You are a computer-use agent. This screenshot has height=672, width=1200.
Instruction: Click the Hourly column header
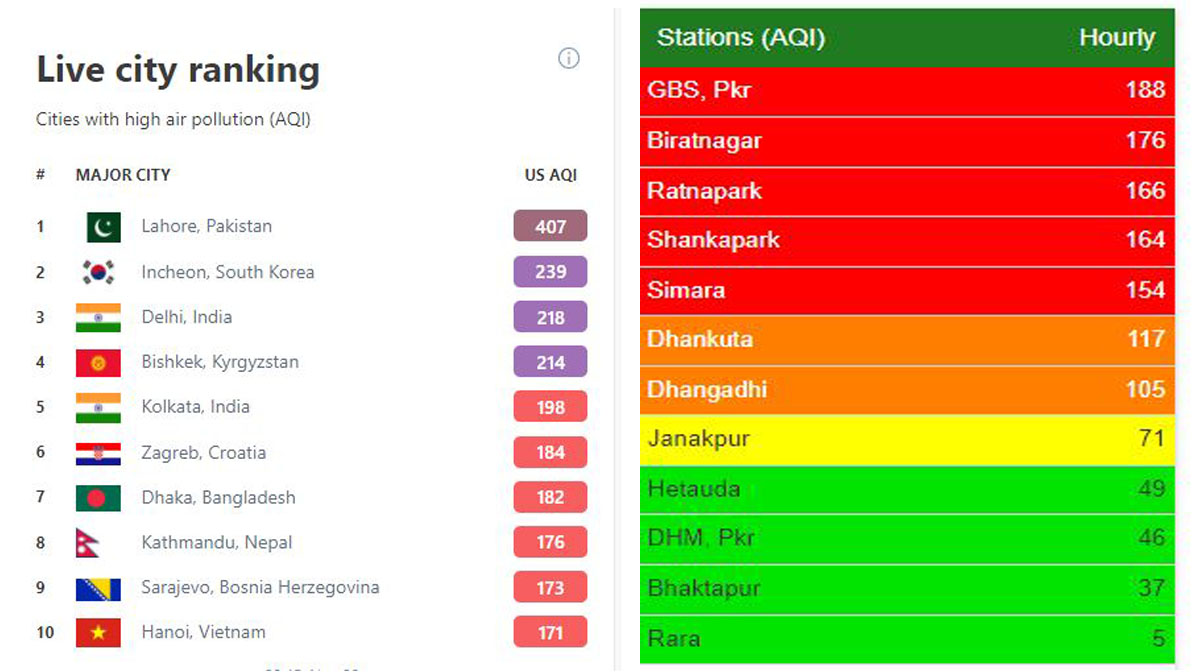[1117, 38]
